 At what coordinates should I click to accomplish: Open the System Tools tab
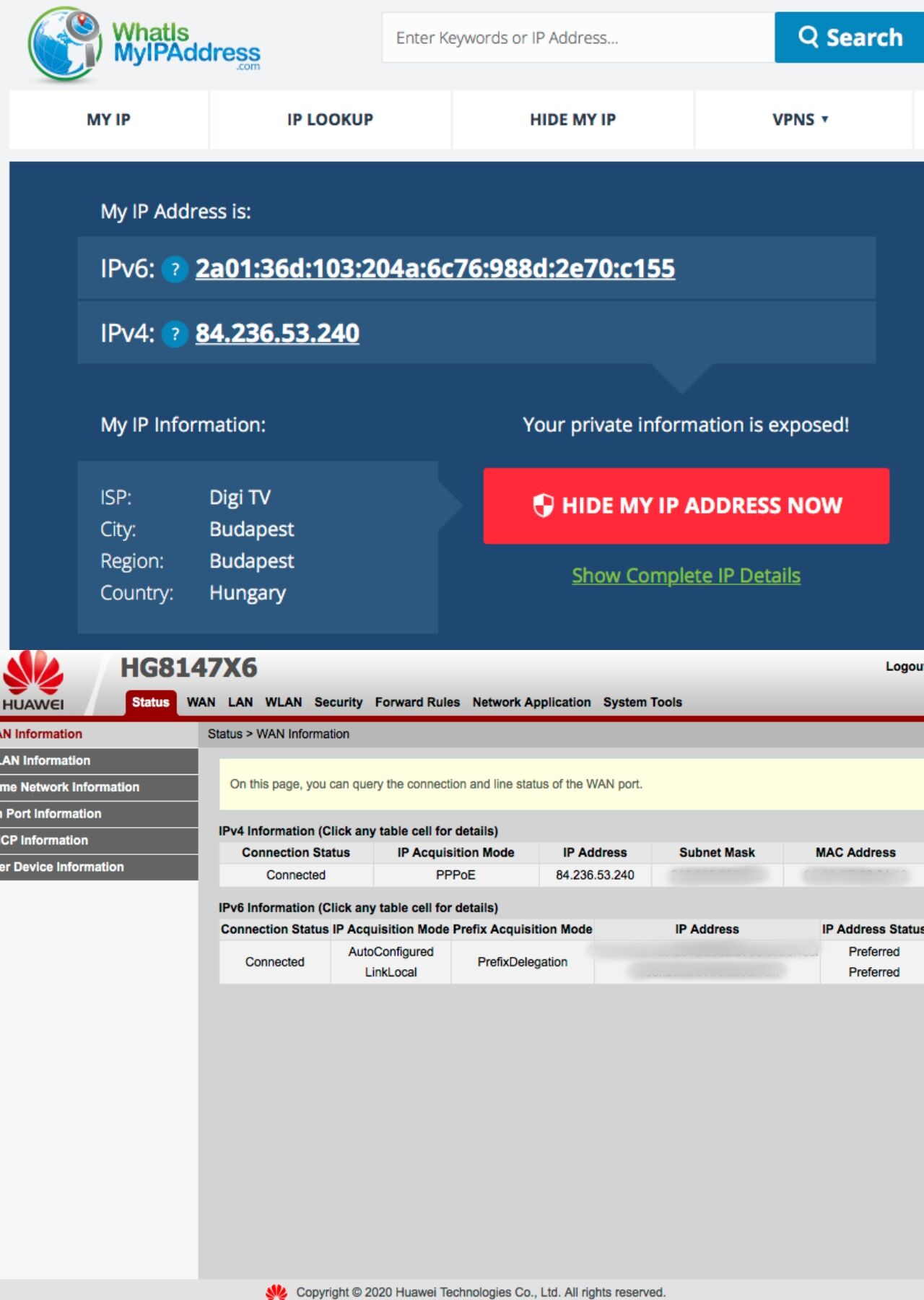642,702
